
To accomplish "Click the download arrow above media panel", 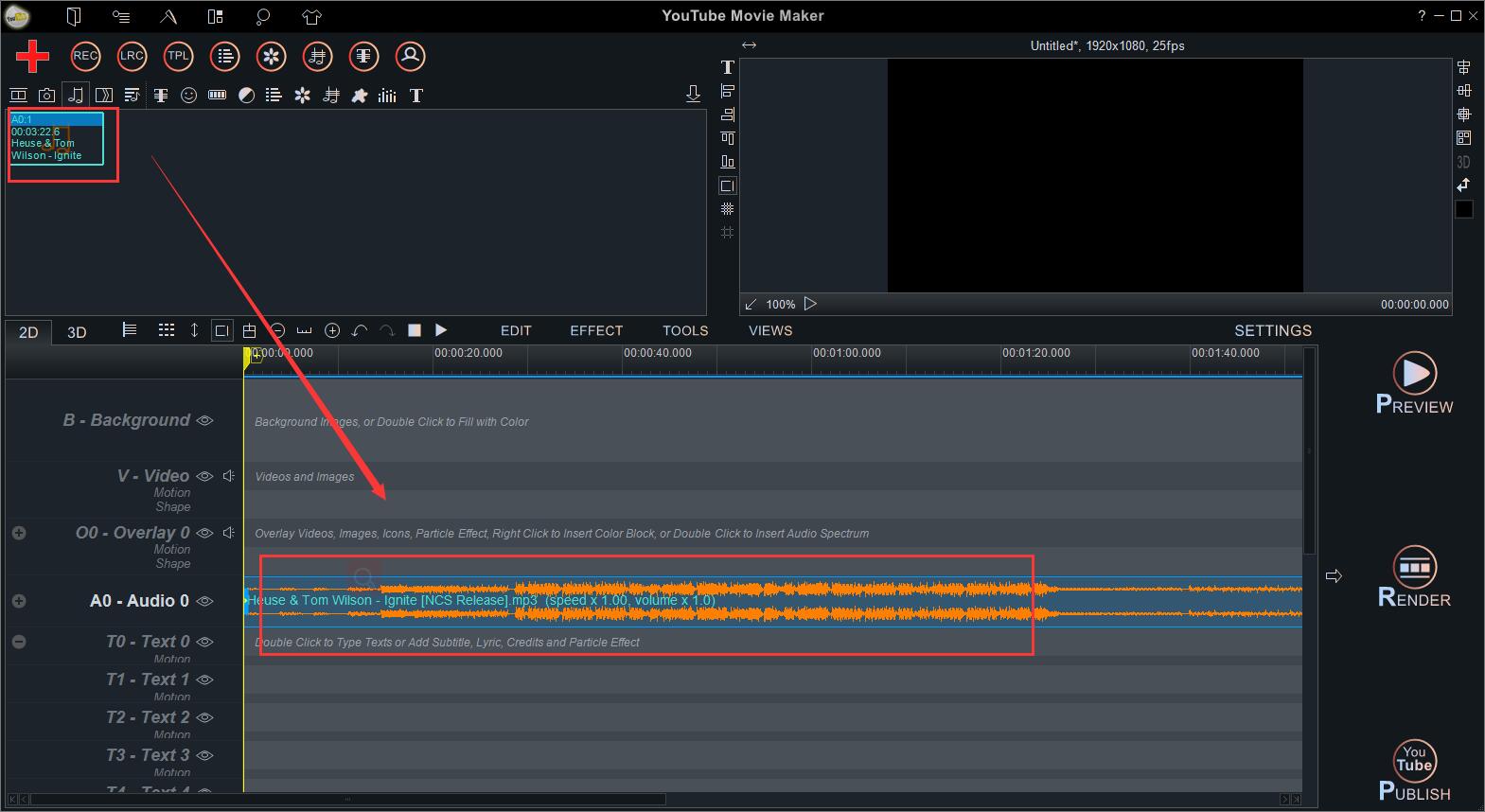I will click(x=693, y=94).
